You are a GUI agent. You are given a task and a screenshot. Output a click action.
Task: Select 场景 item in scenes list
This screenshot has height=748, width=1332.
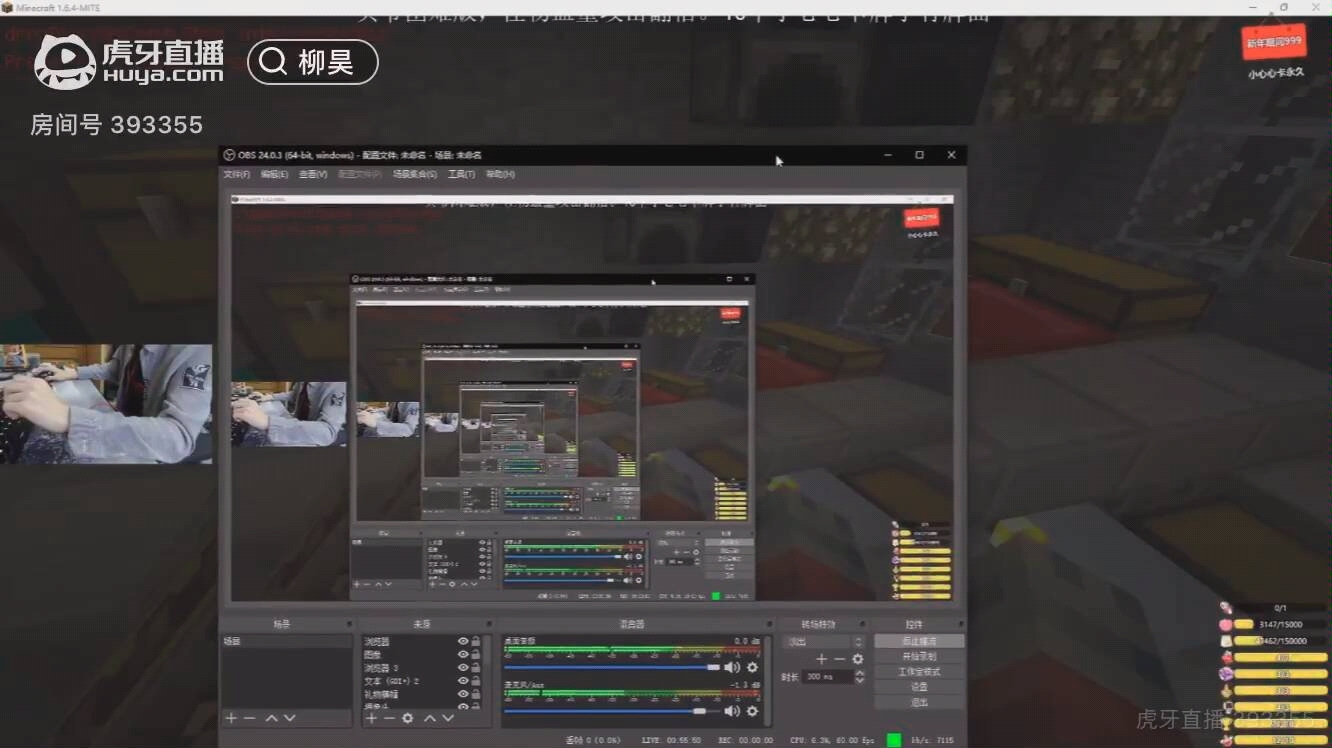[x=286, y=641]
